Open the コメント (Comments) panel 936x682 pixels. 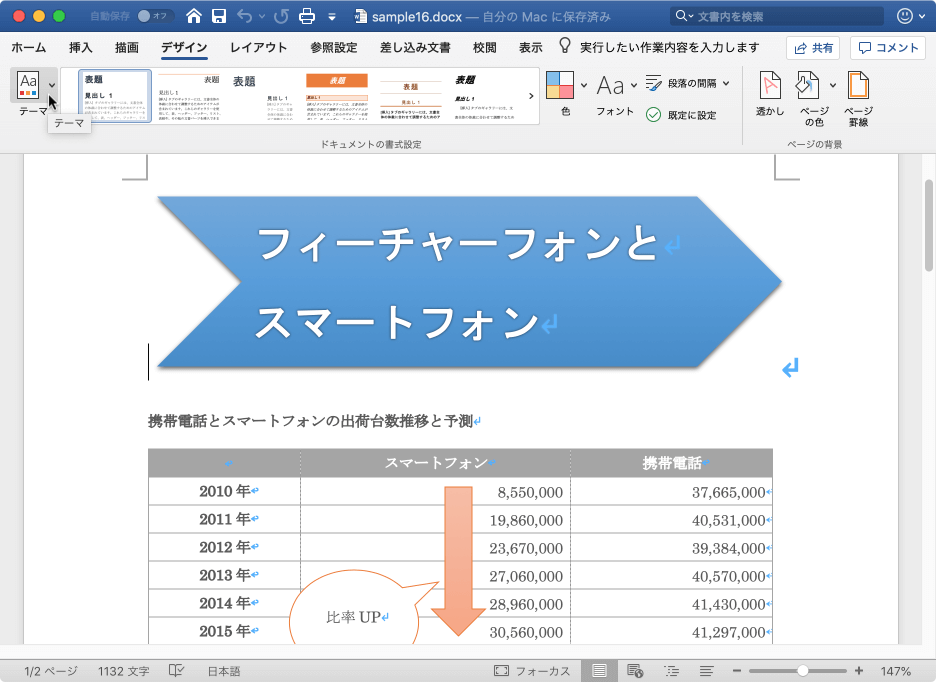pyautogui.click(x=889, y=46)
